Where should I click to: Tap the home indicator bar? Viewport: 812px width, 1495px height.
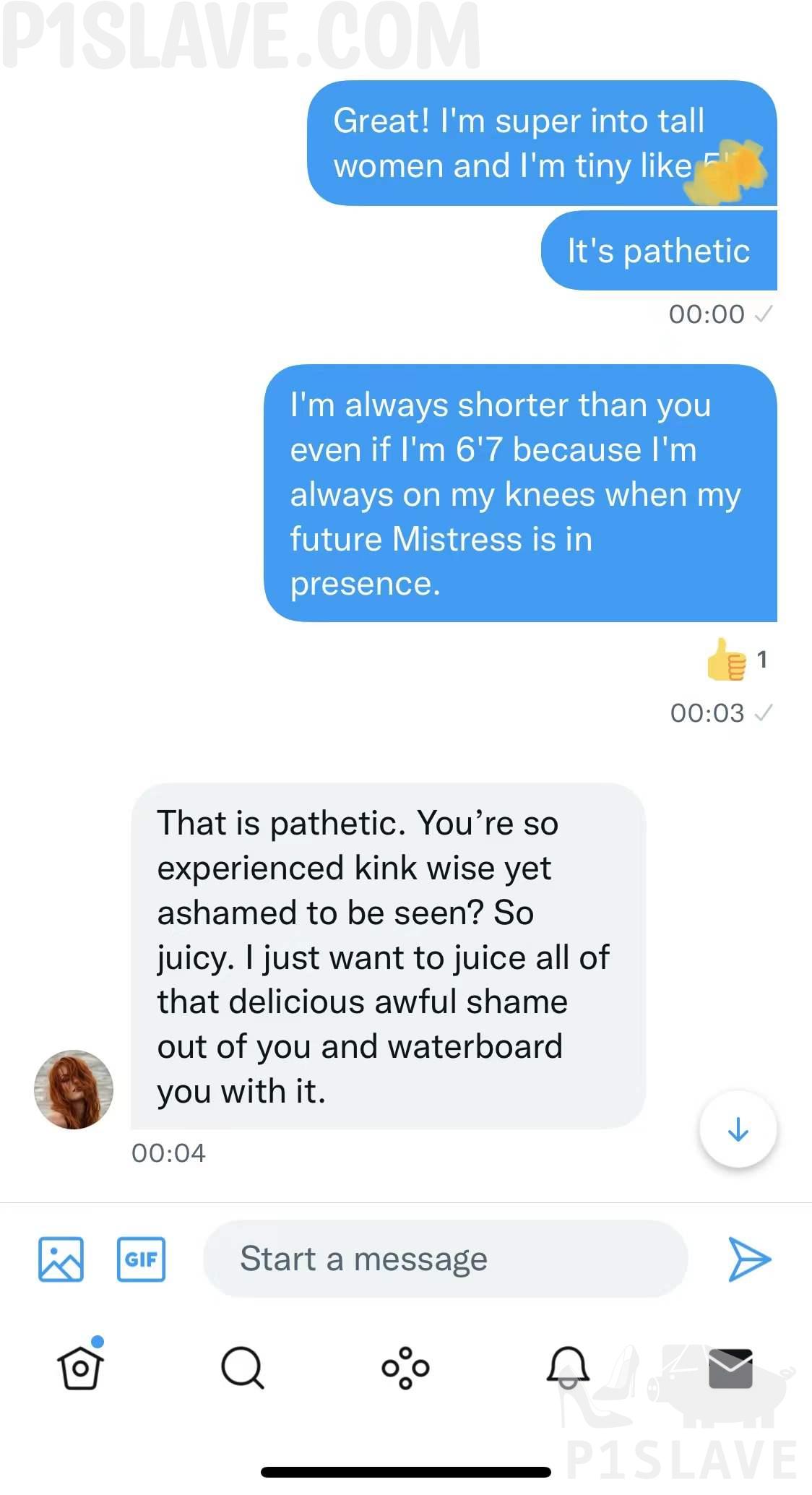(x=406, y=1472)
